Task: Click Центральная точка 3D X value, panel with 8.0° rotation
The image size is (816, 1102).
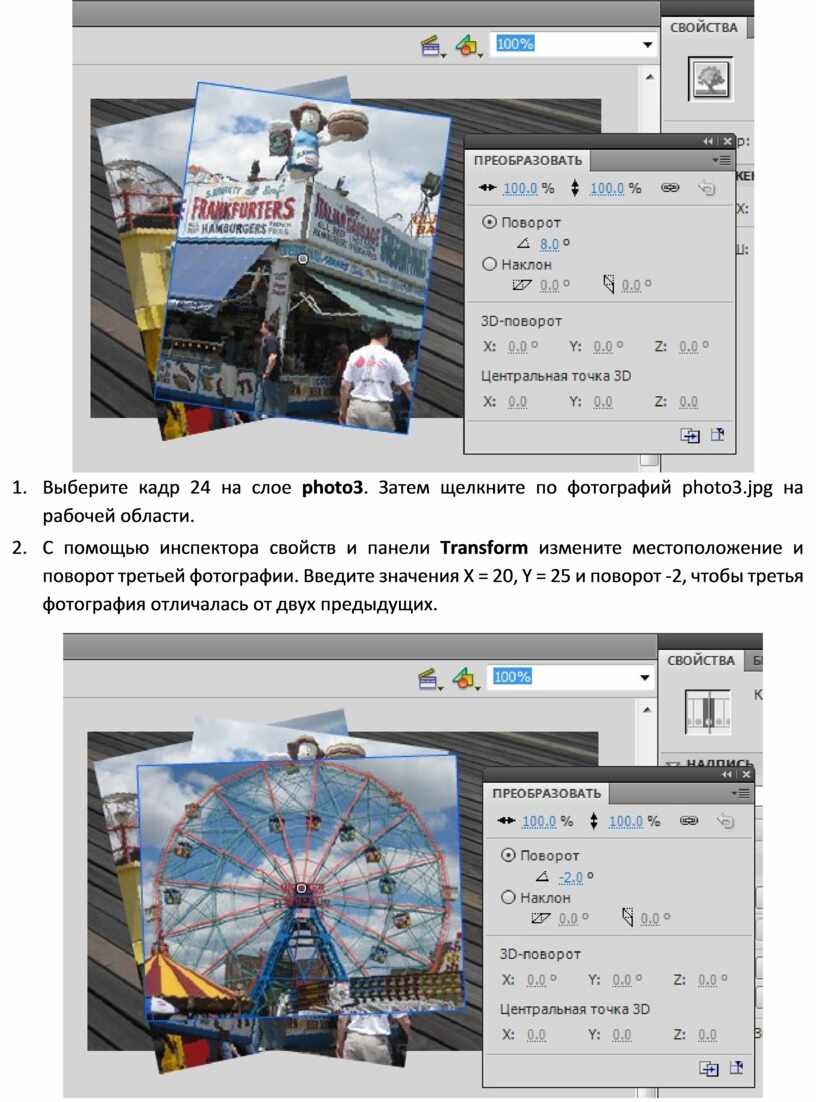Action: 518,401
